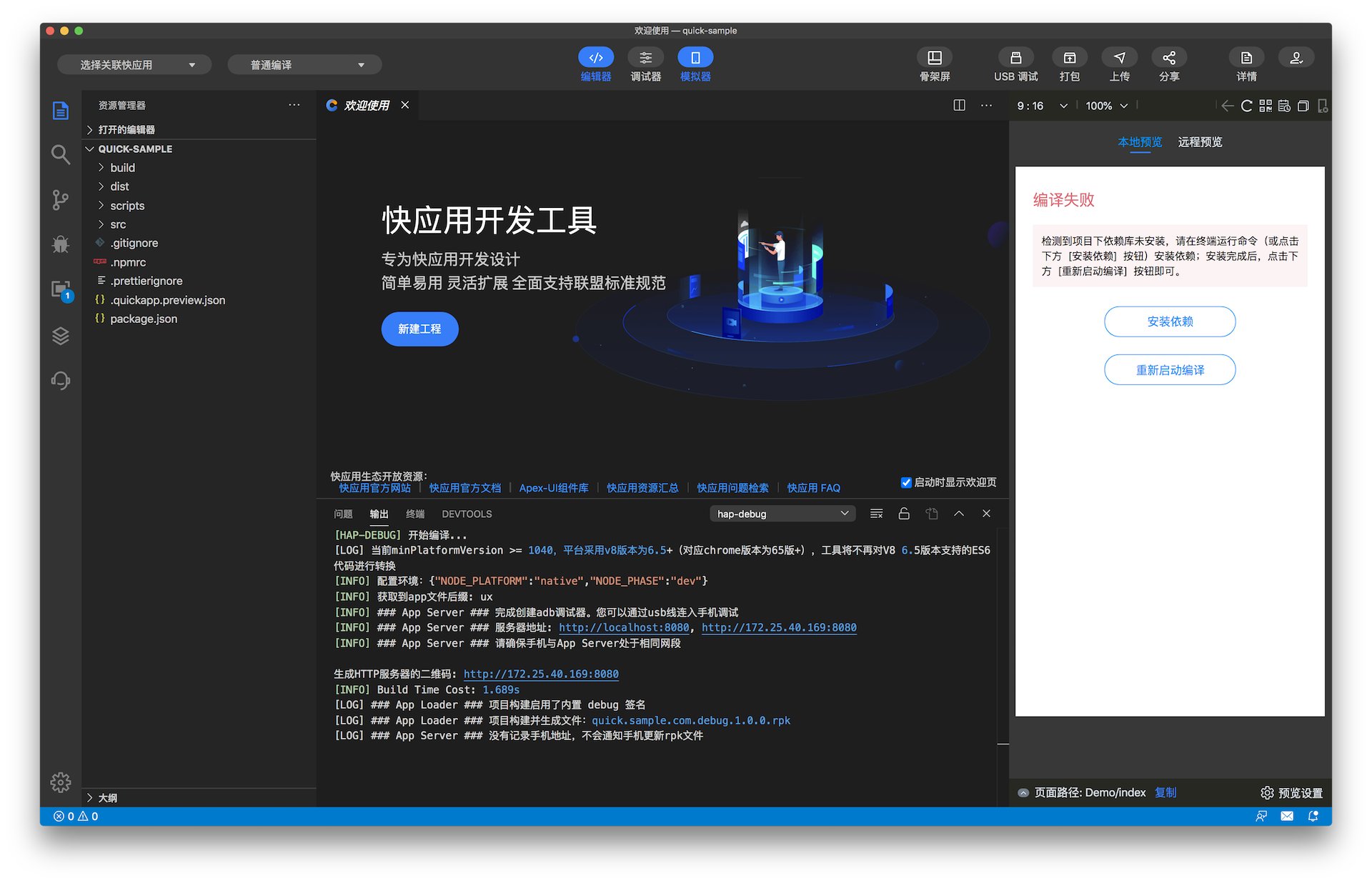Open the 选择关联快应用 dropdown

coord(134,64)
